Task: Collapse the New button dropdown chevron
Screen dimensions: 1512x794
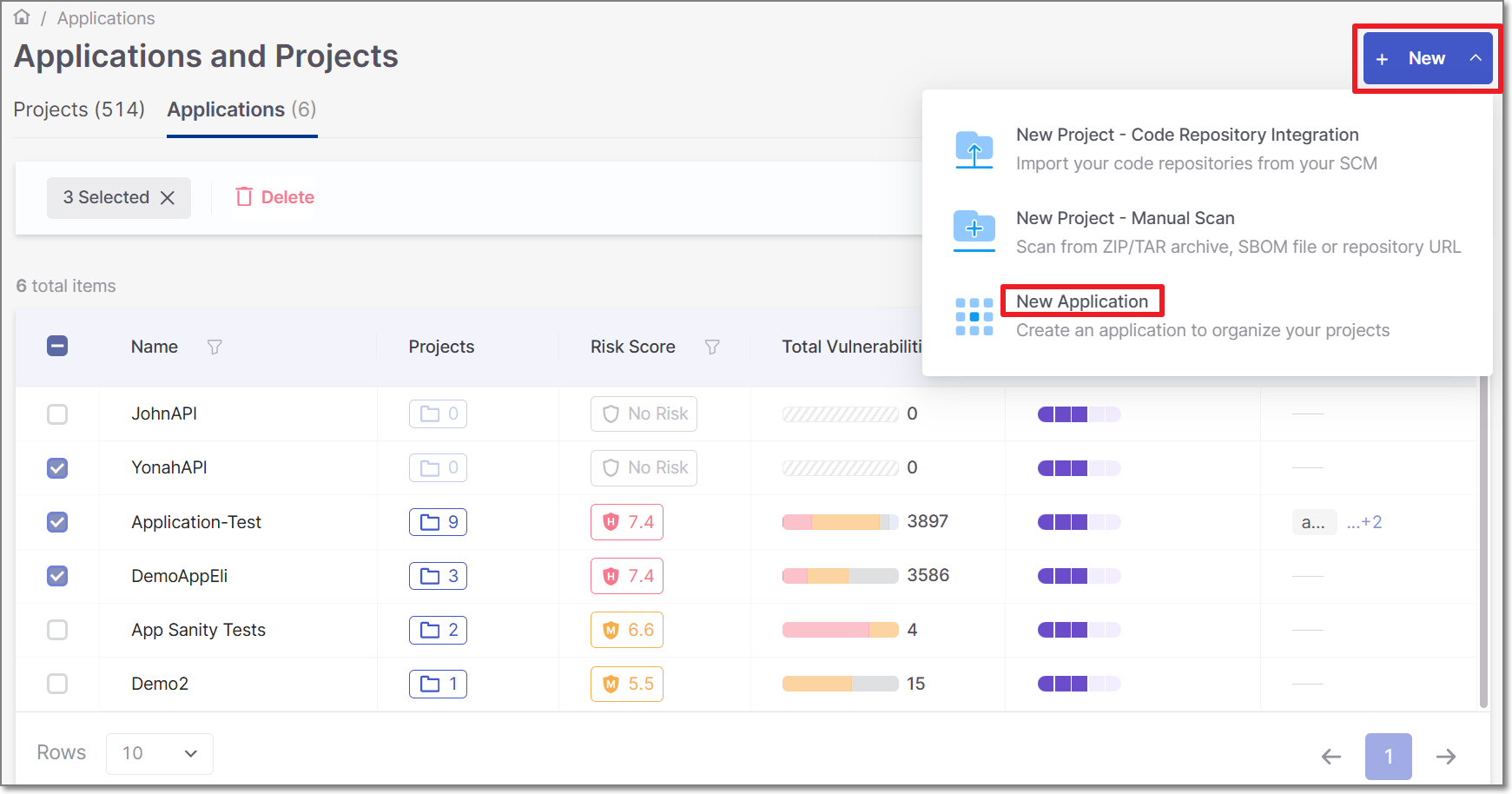Action: point(1476,57)
